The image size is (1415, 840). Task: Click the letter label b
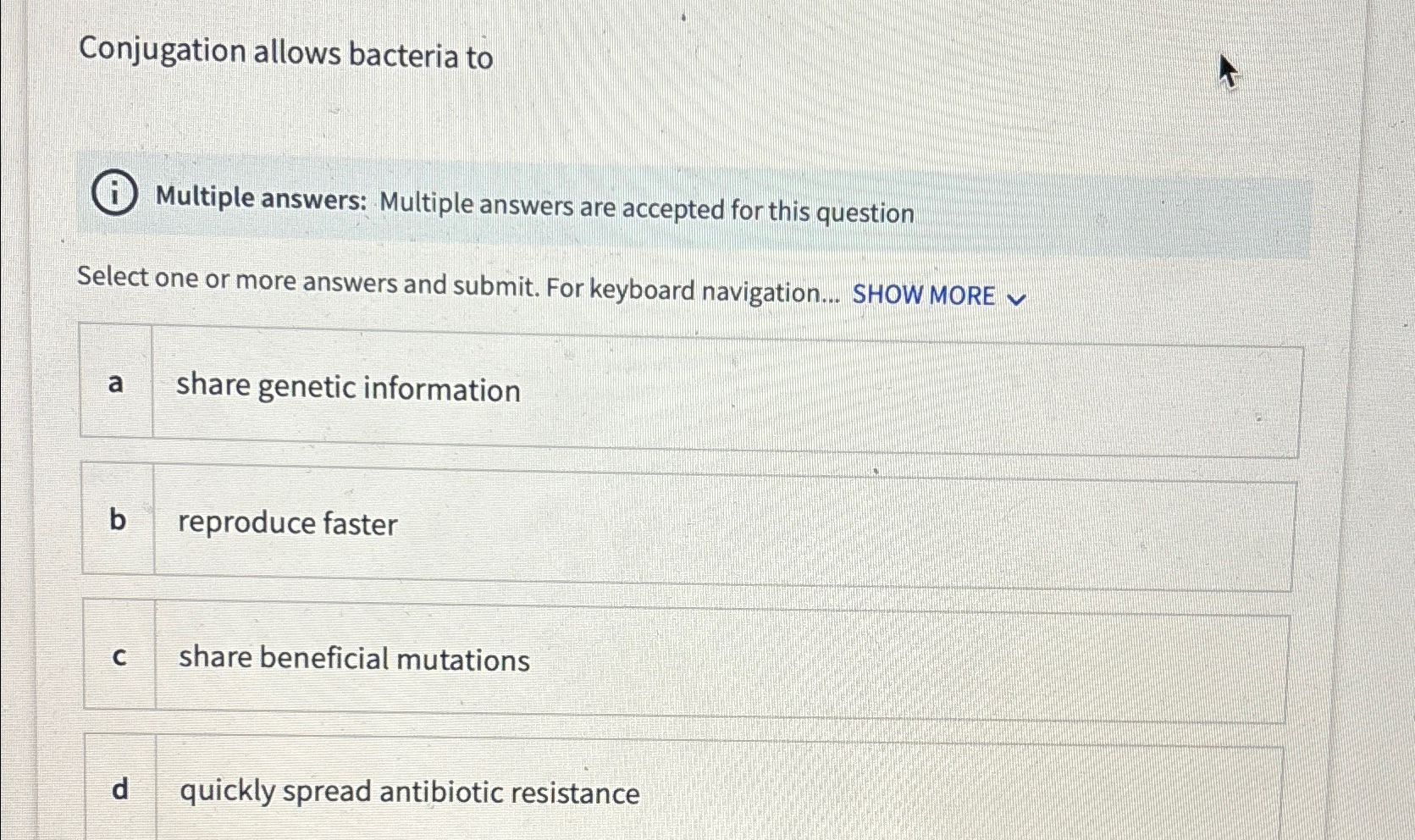tap(119, 520)
